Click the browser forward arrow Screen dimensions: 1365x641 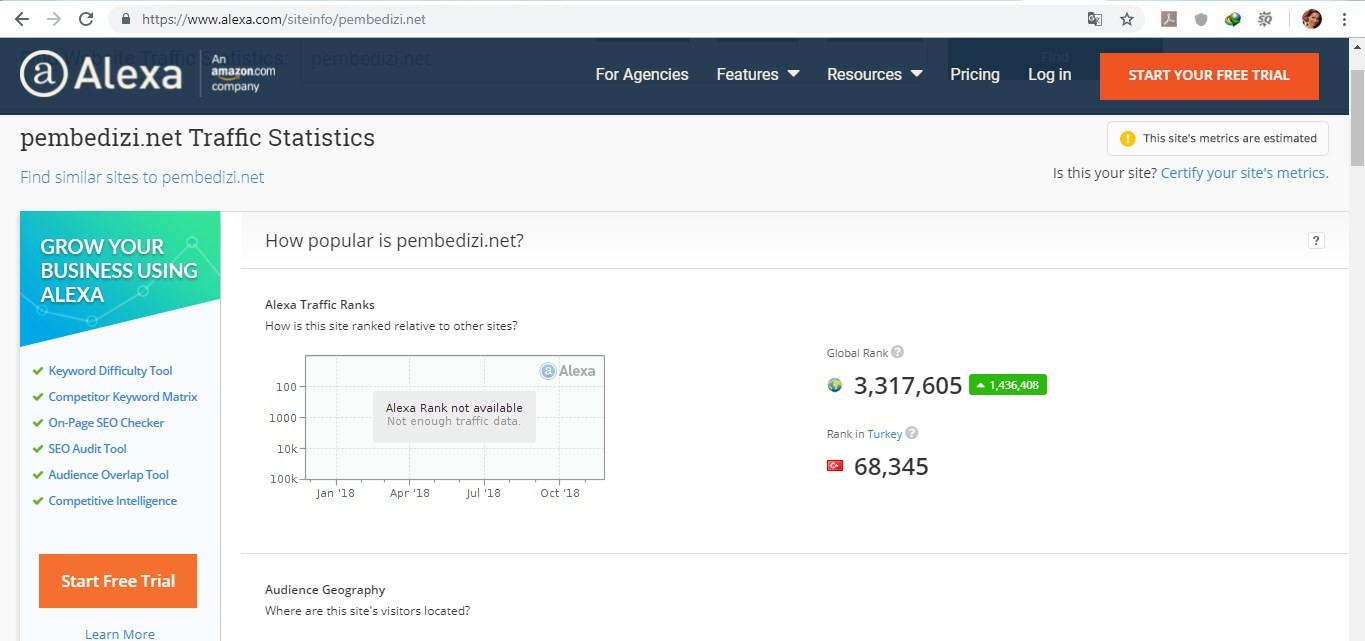click(x=53, y=19)
